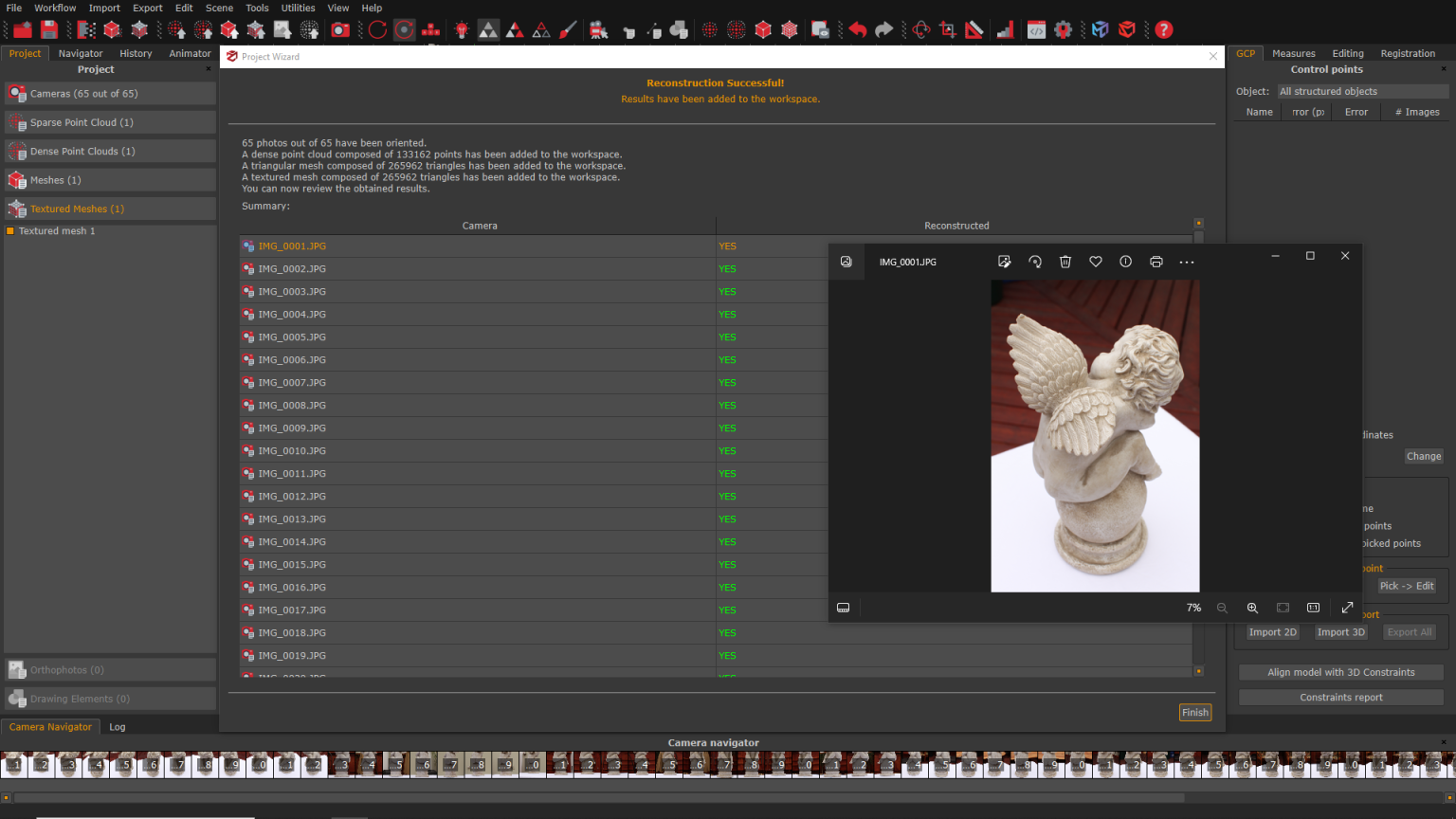This screenshot has height=819, width=1456.
Task: Select the Measurements ruler tool in the toolbar
Action: coord(974,29)
